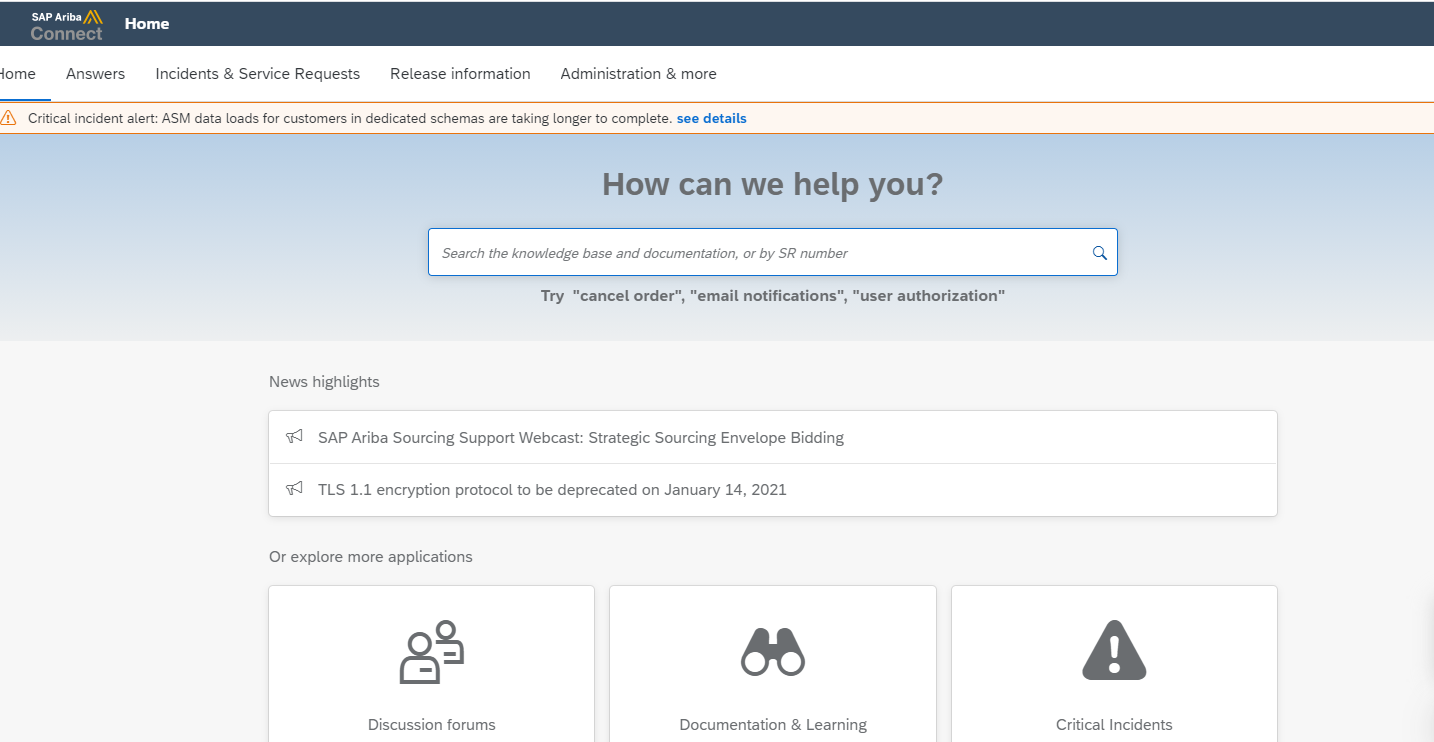Open the Administration & more menu
This screenshot has width=1434, height=742.
638,74
